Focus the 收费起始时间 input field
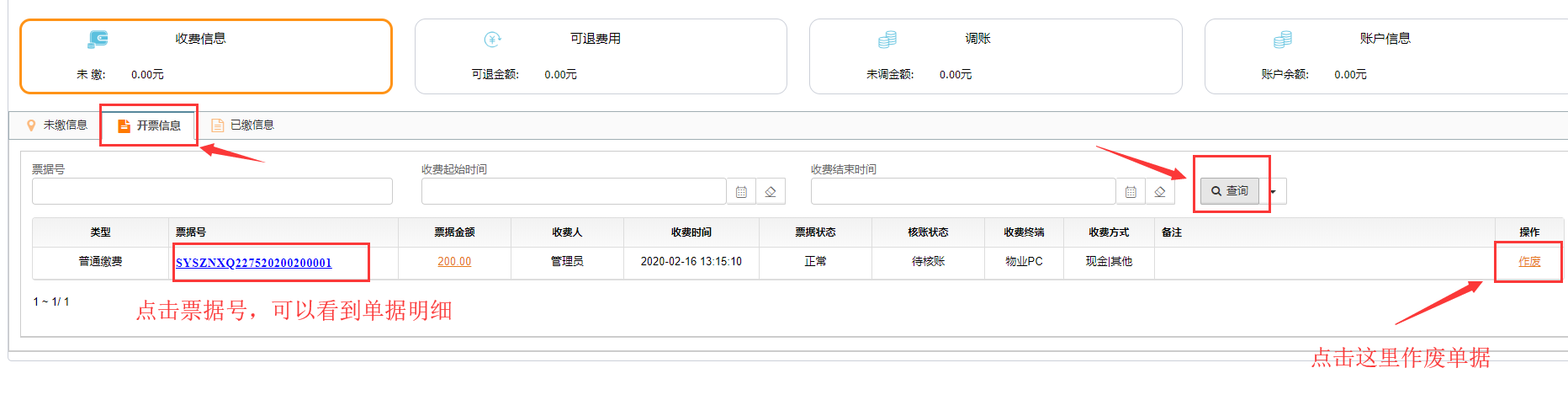 [x=574, y=191]
